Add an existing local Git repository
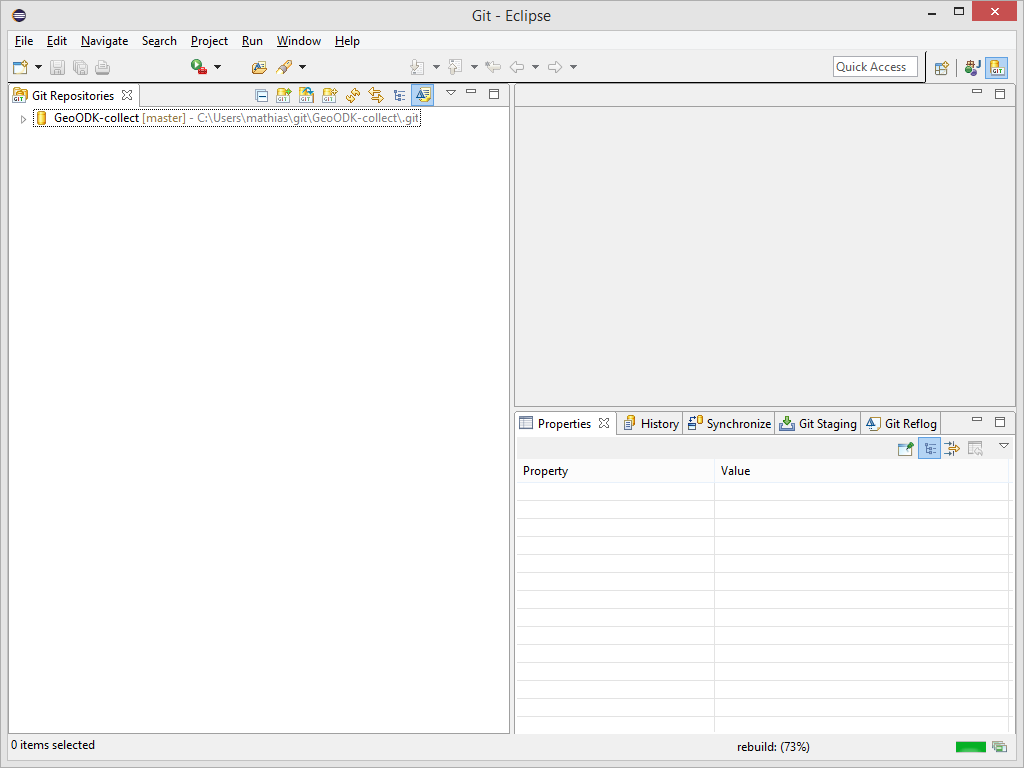 [x=283, y=95]
